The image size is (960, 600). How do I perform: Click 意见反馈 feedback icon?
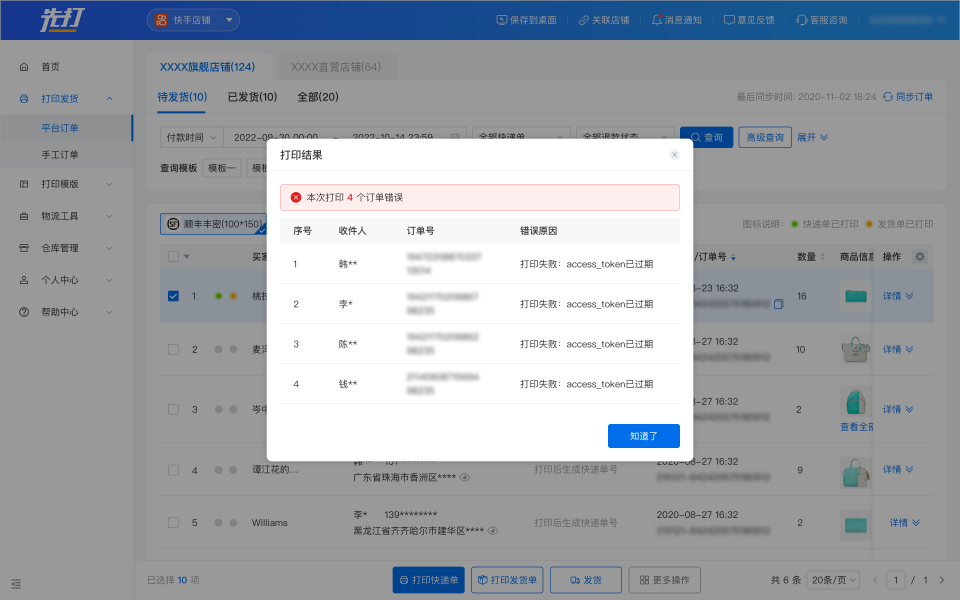[729, 20]
